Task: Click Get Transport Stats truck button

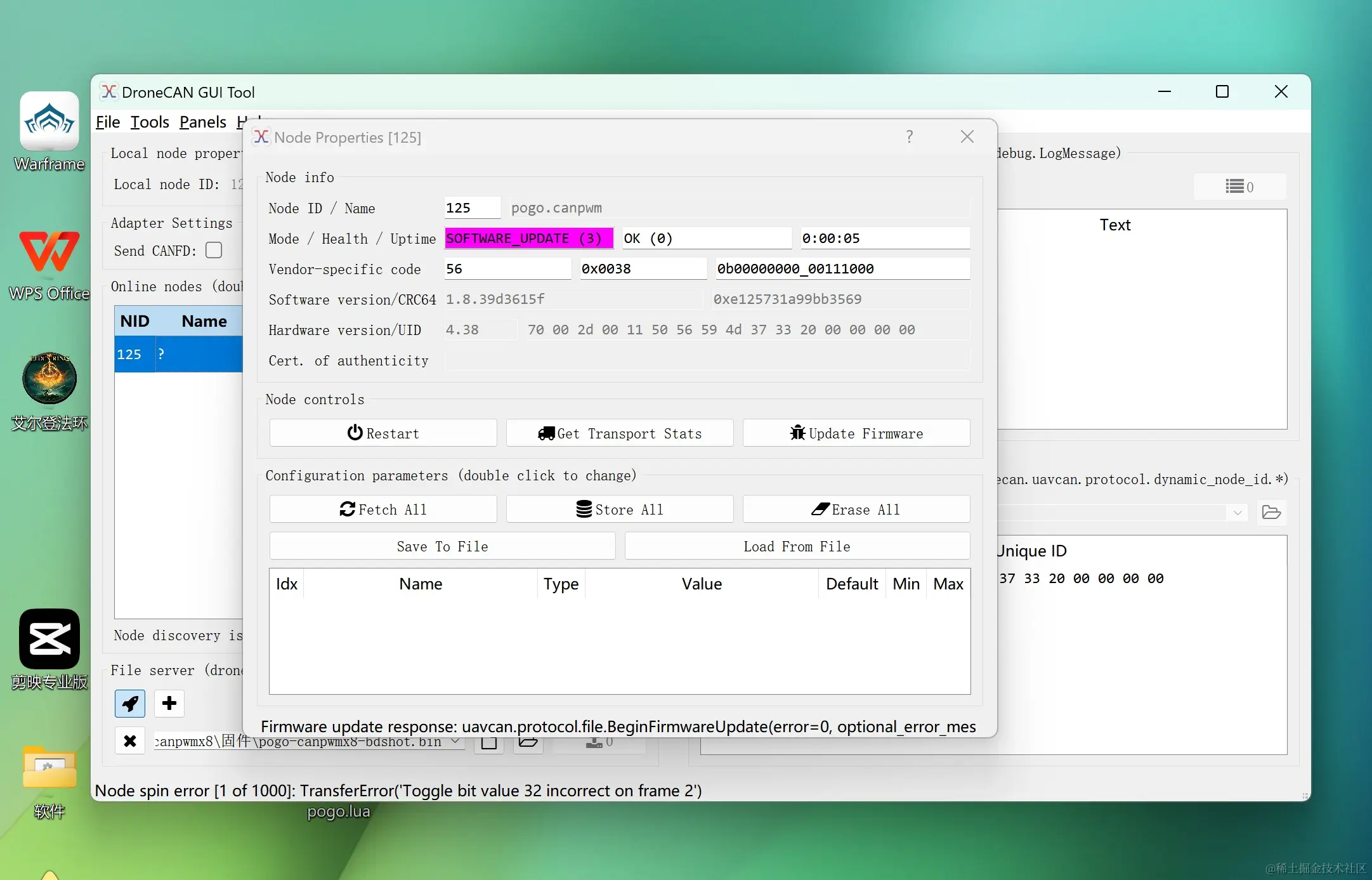Action: (x=620, y=433)
